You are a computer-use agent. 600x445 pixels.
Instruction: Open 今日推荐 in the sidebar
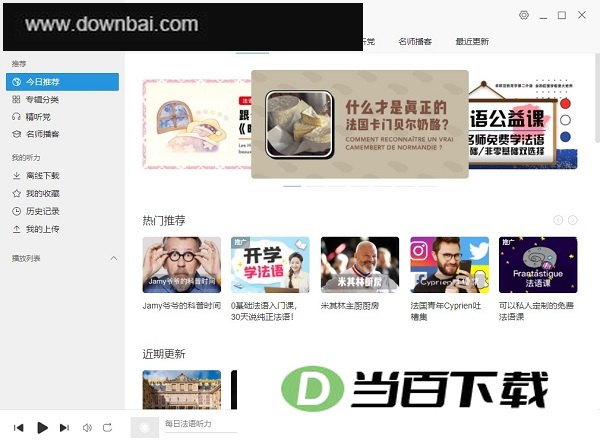point(62,82)
